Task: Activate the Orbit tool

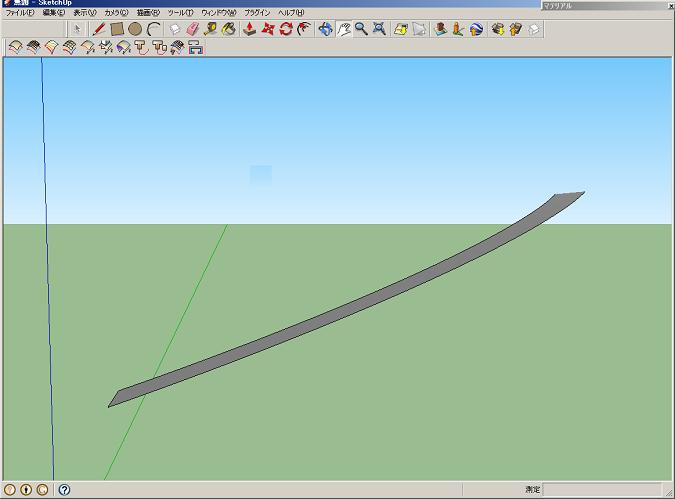Action: click(326, 29)
